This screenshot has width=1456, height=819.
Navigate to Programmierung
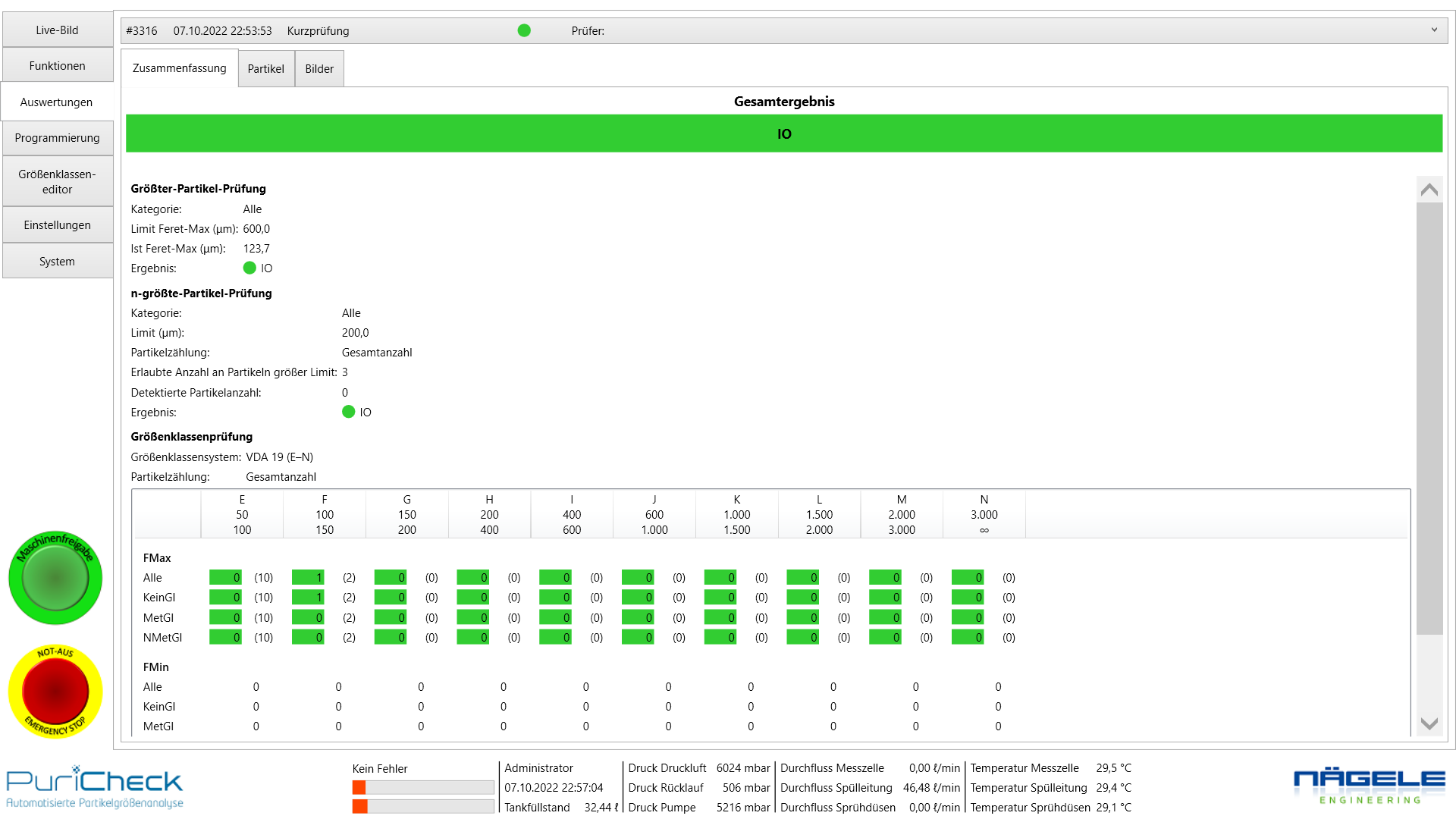(57, 137)
